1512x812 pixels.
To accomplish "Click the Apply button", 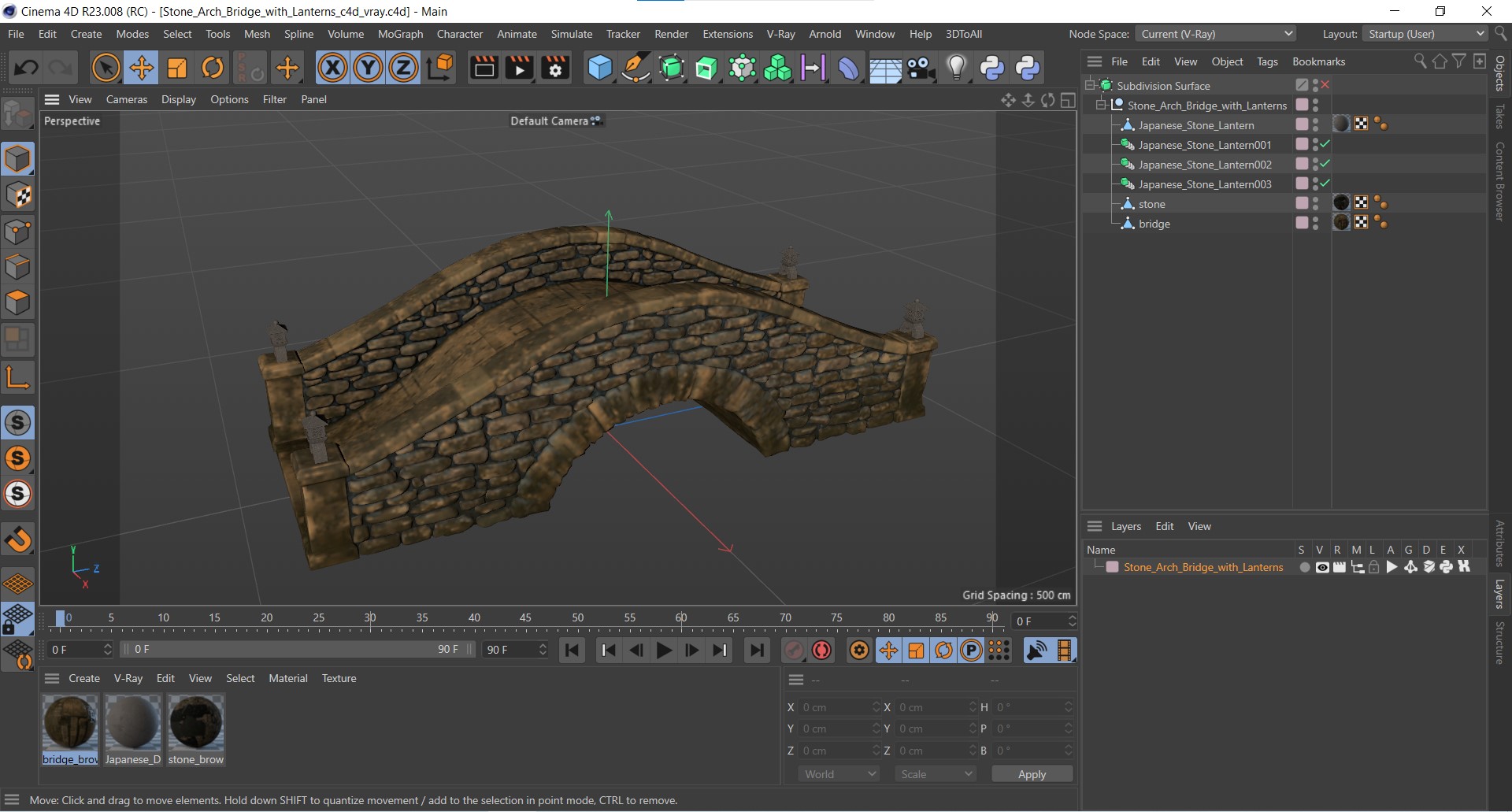I will pos(1032,774).
